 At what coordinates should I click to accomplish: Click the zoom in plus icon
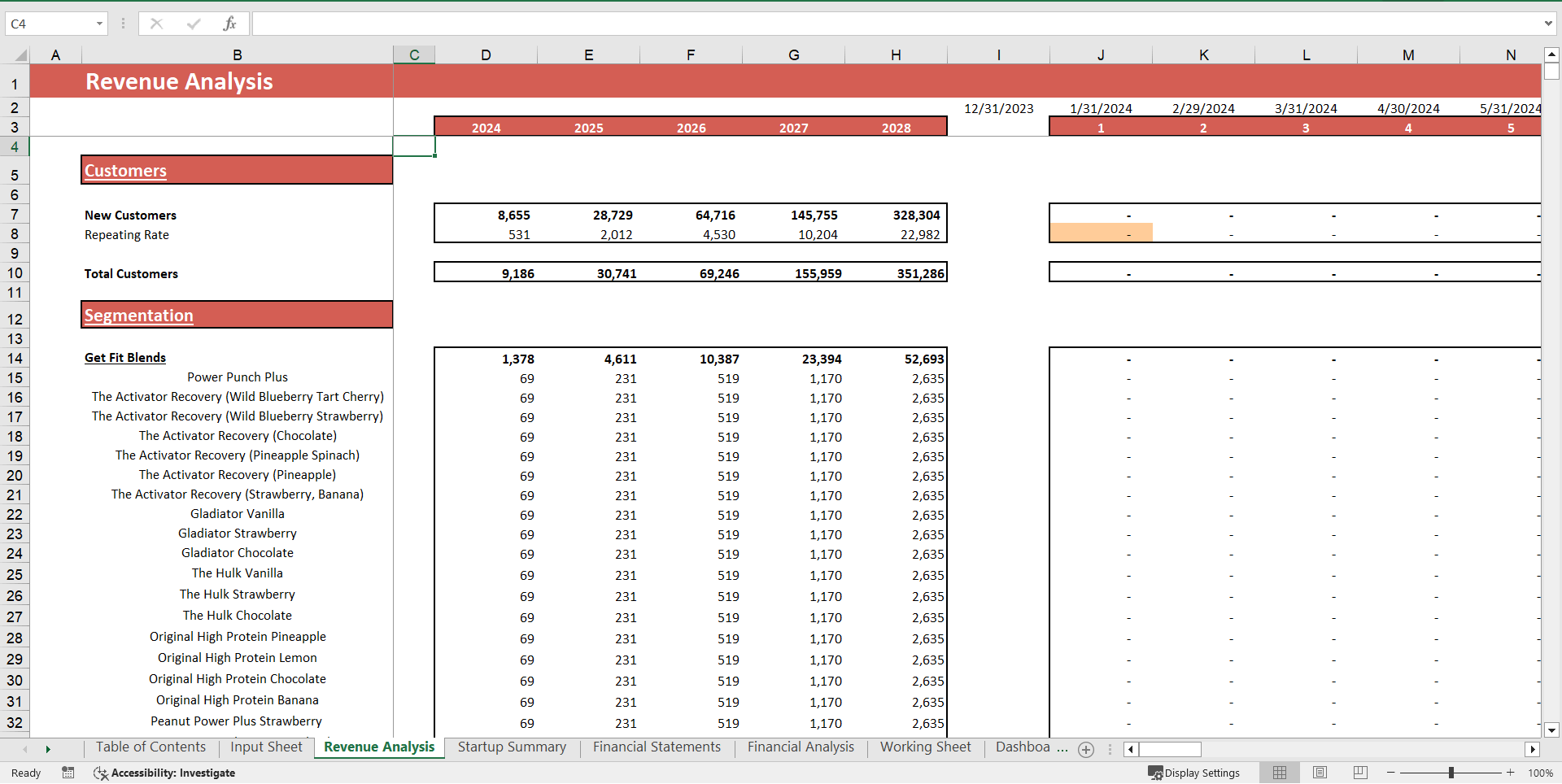1511,773
